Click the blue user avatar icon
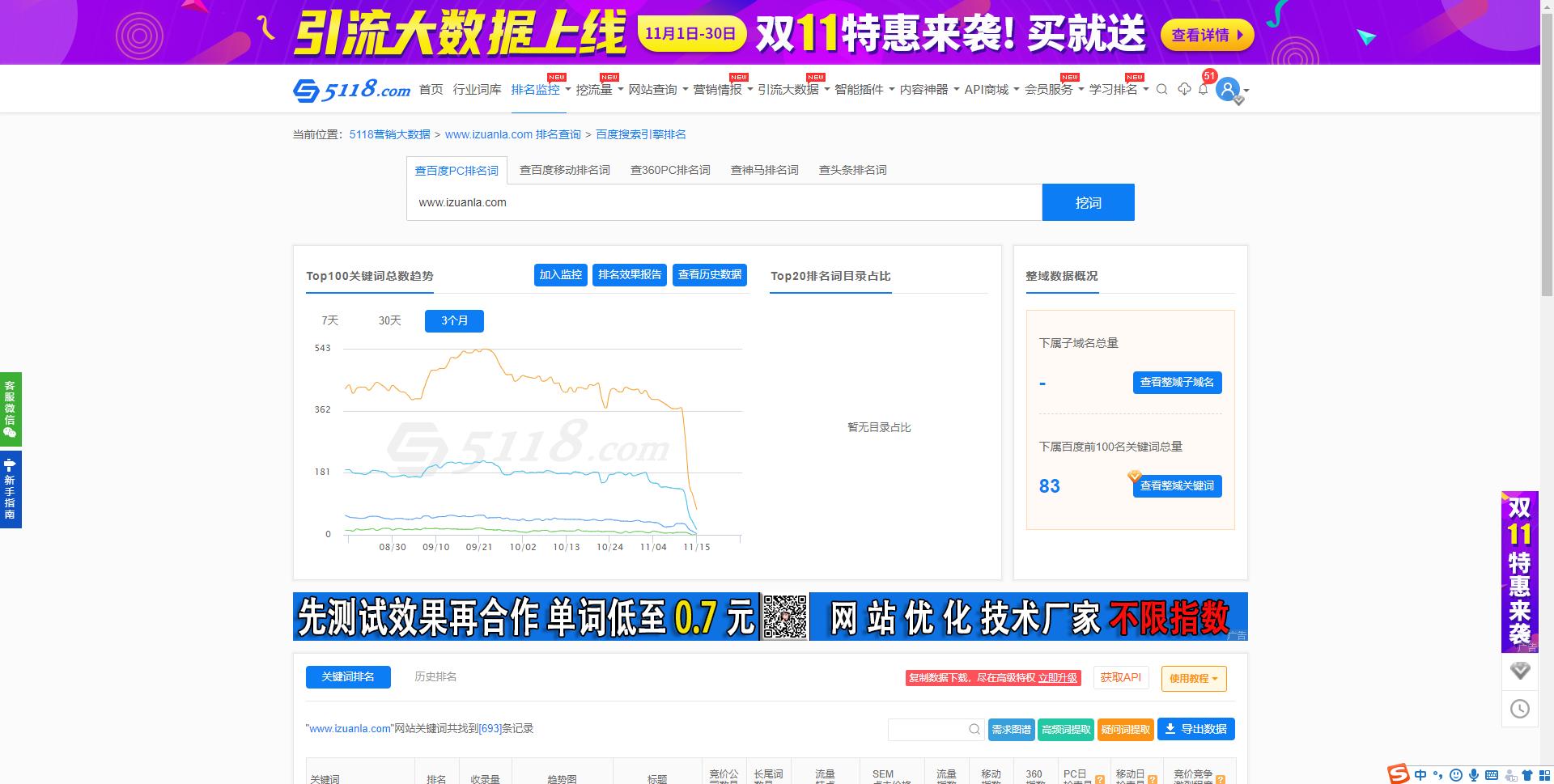This screenshot has height=784, width=1554. click(x=1228, y=89)
